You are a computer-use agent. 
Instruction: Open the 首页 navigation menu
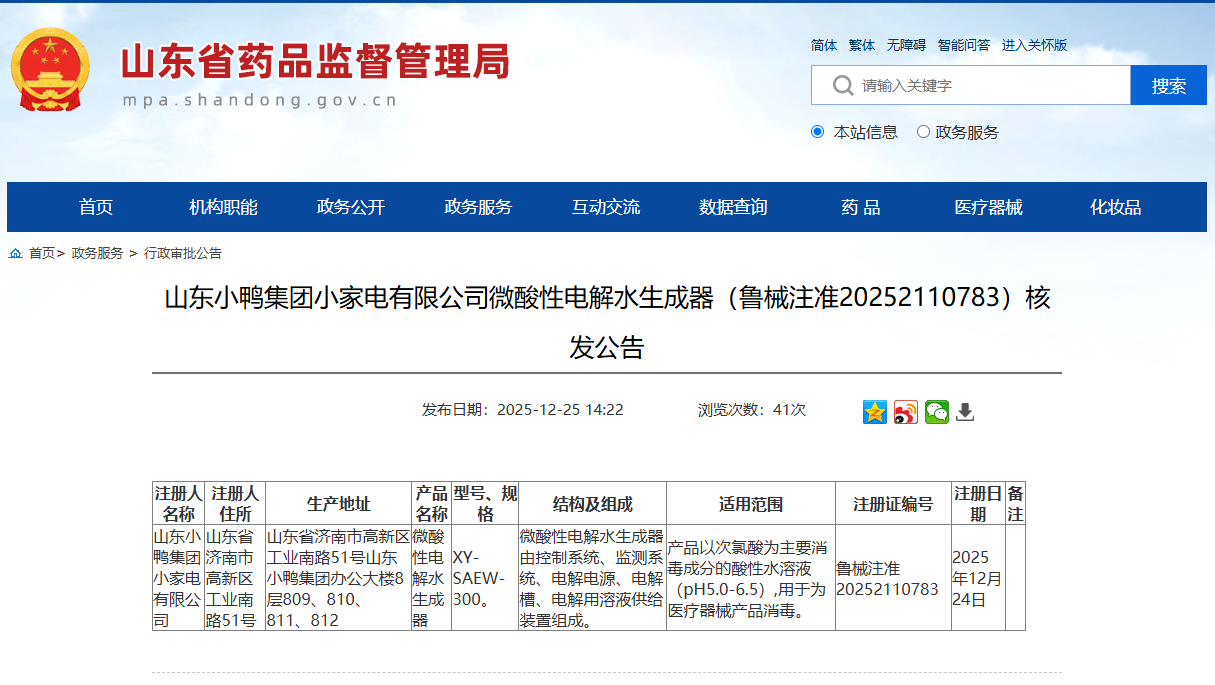pos(96,207)
